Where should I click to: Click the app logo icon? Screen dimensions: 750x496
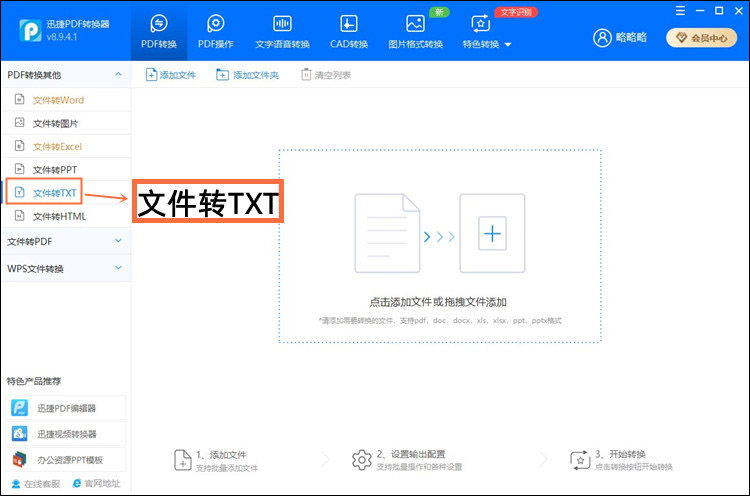coord(30,30)
